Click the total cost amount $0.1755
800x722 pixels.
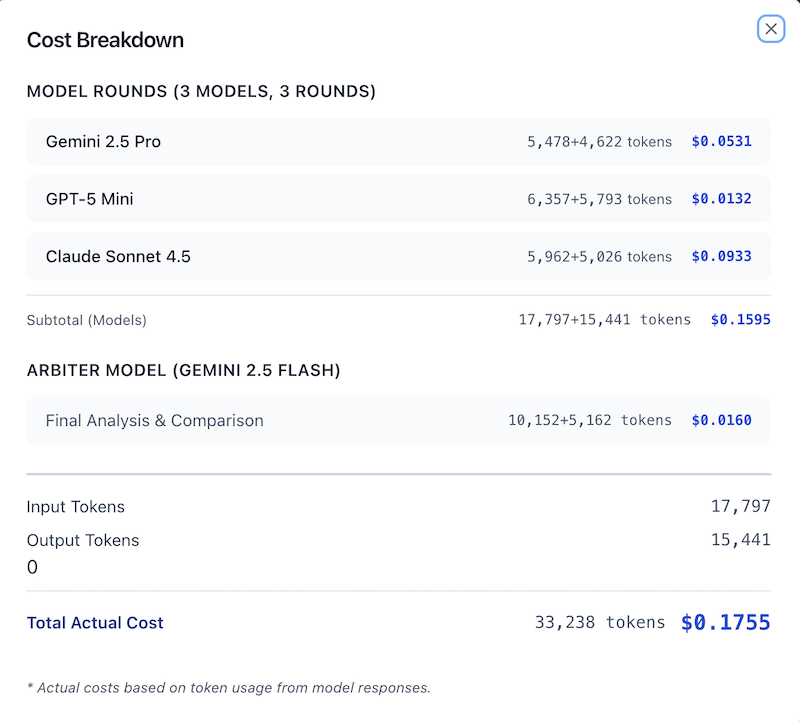click(x=725, y=623)
